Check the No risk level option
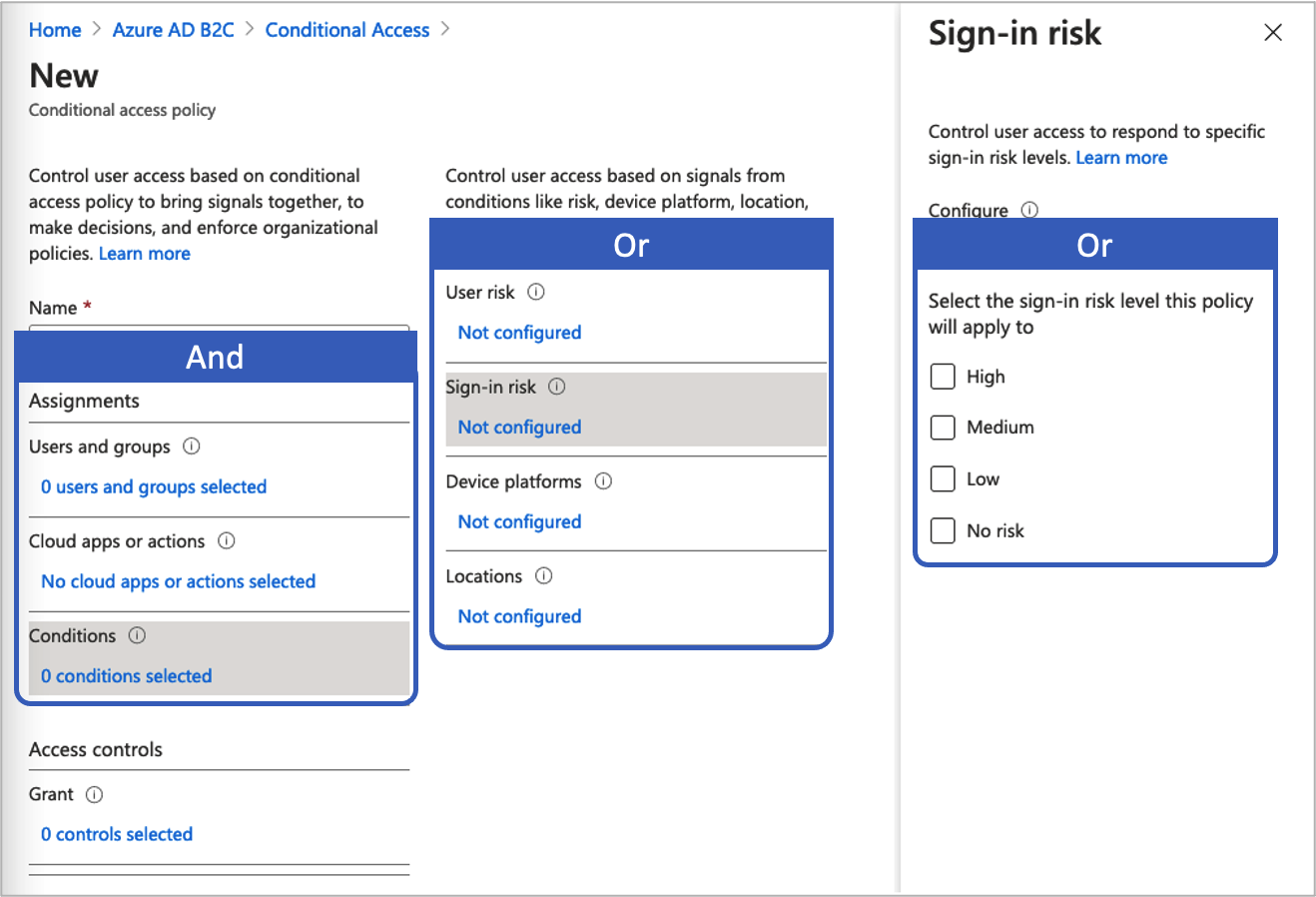 tap(943, 530)
